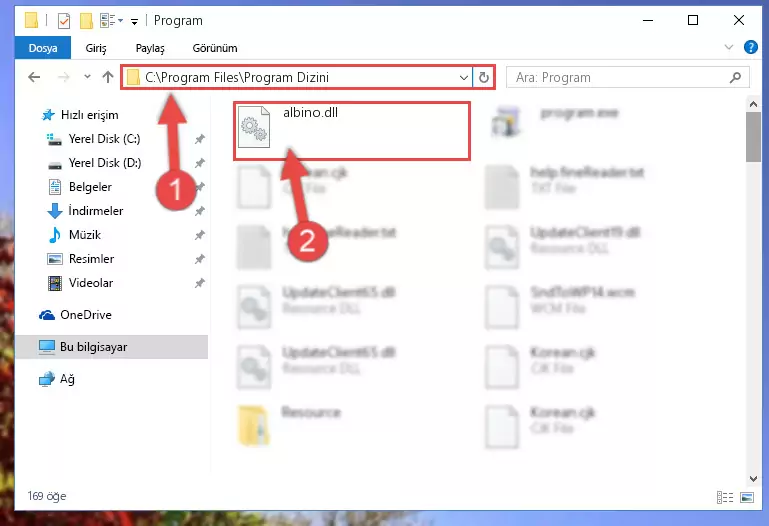Image resolution: width=769 pixels, height=526 pixels.
Task: Go back with the back arrow
Action: [x=34, y=77]
